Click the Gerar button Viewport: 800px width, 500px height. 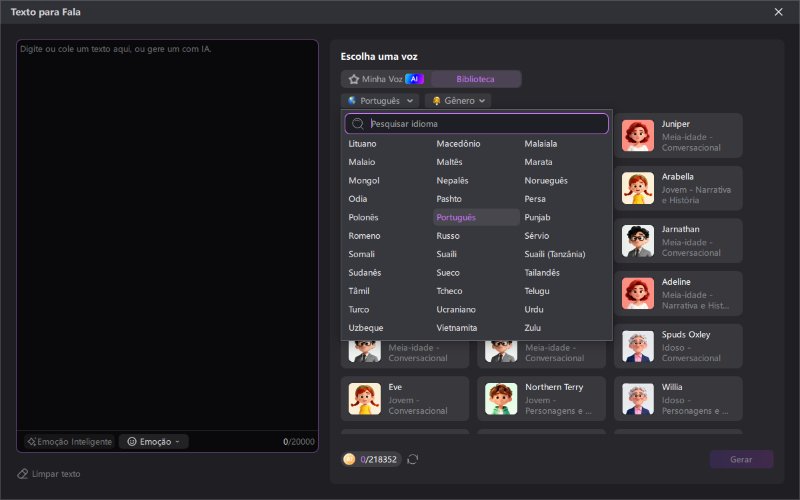[x=741, y=459]
